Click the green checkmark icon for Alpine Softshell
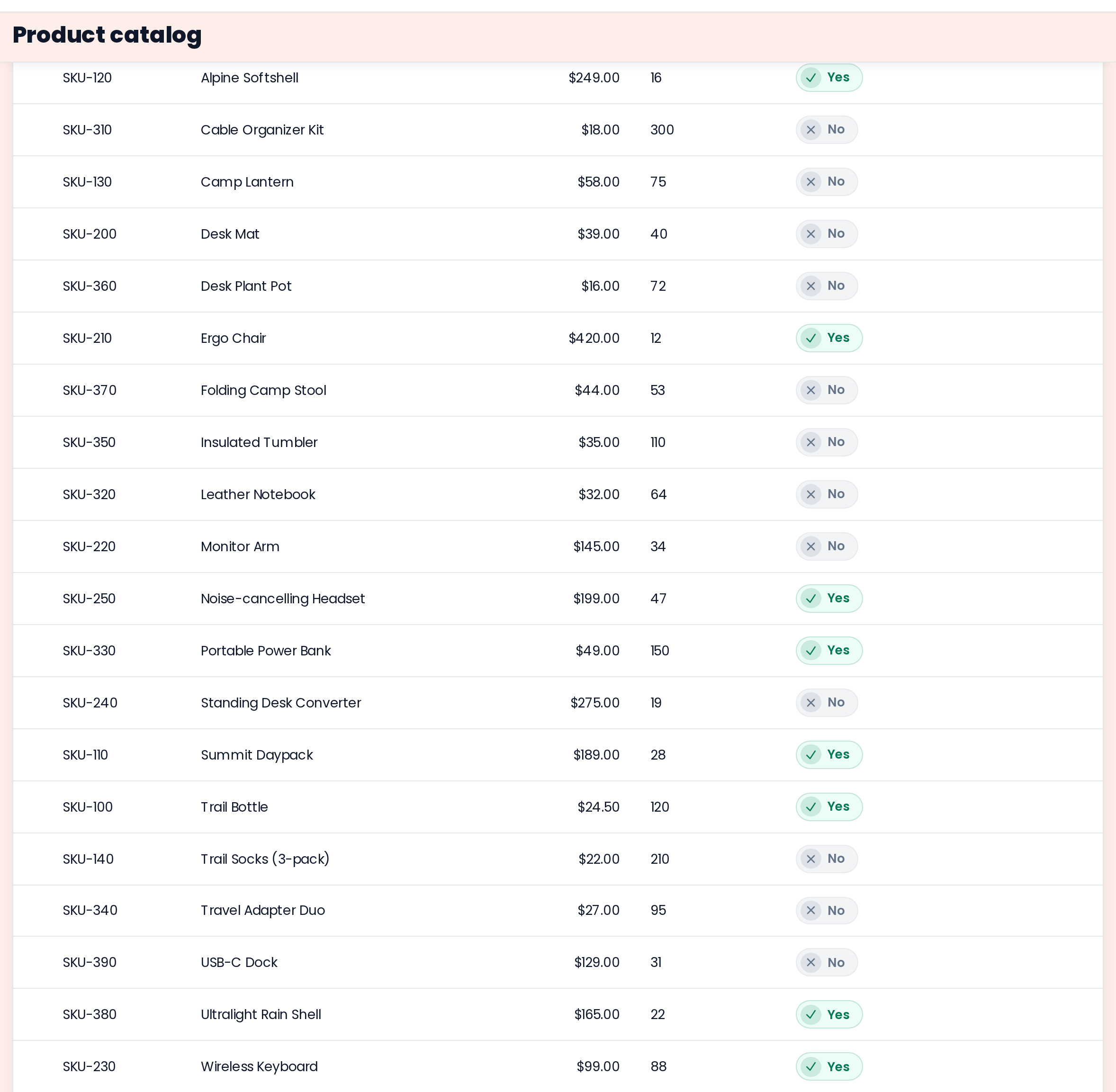 click(811, 78)
